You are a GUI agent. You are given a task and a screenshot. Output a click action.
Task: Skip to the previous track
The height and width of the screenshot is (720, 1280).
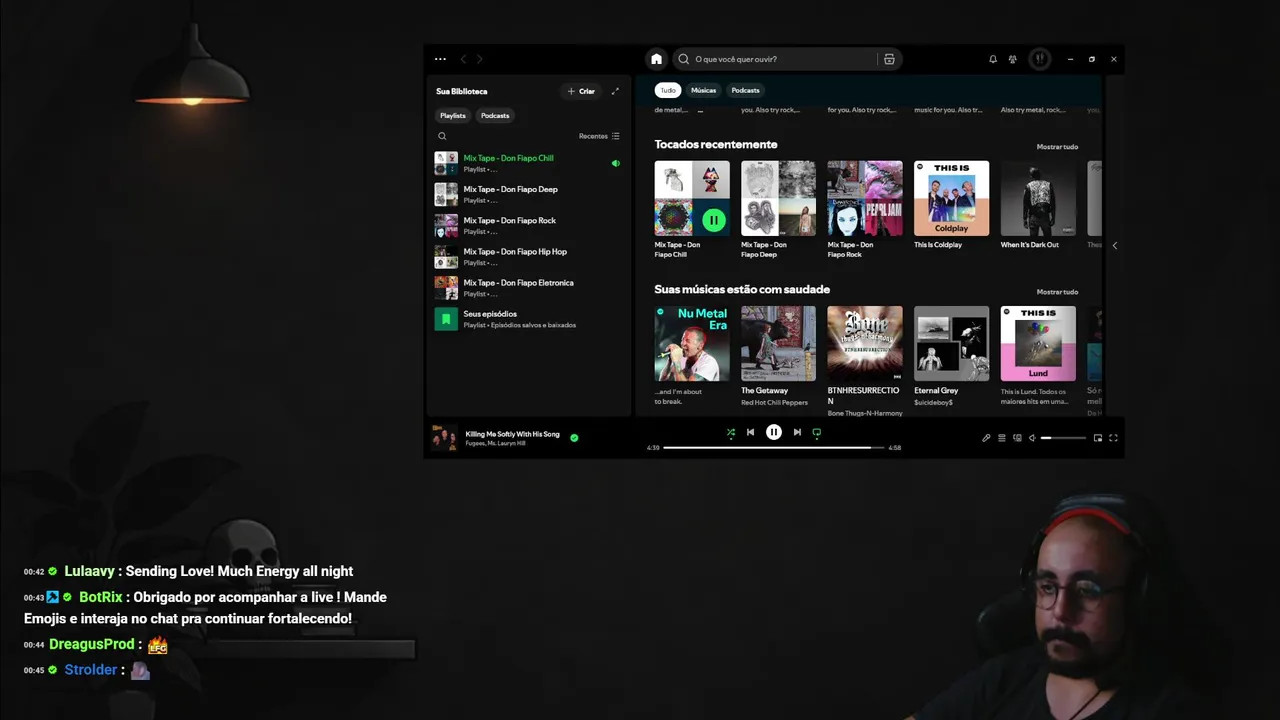click(750, 432)
